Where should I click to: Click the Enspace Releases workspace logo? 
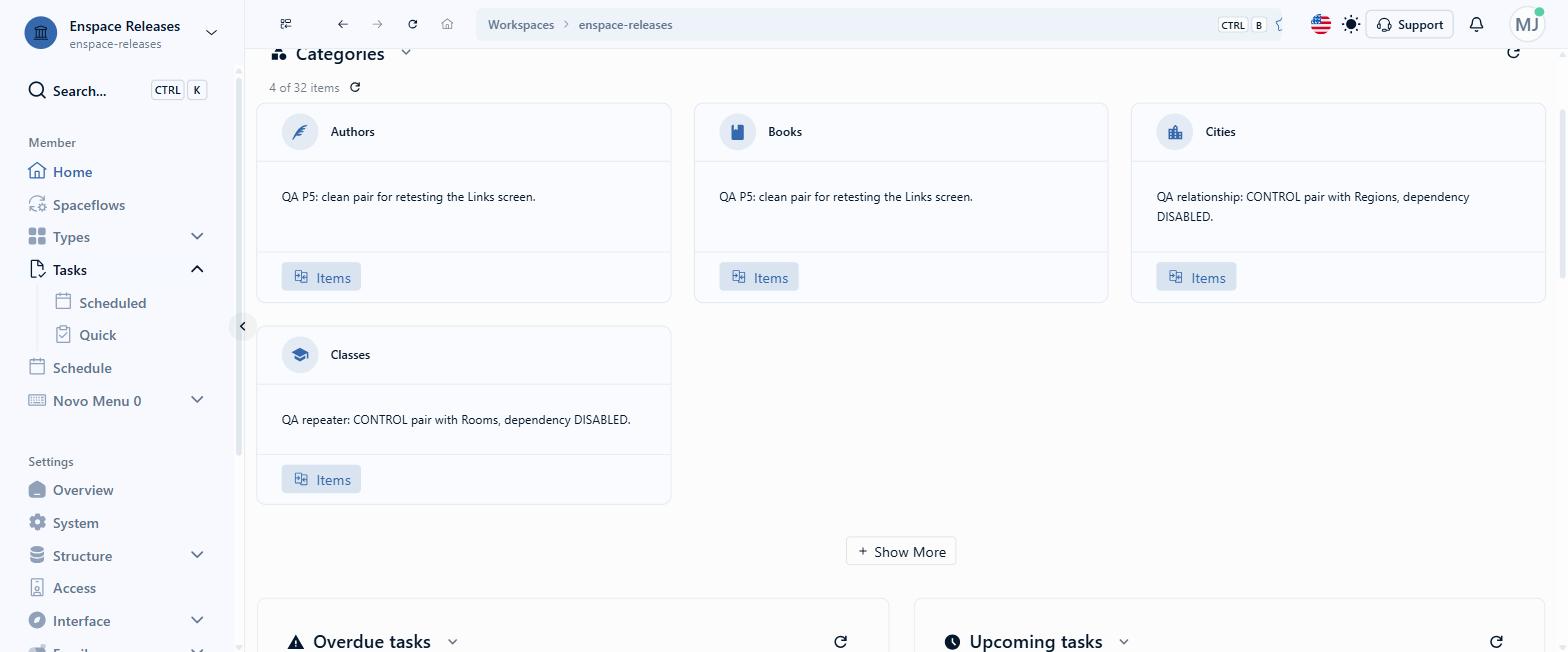(41, 33)
